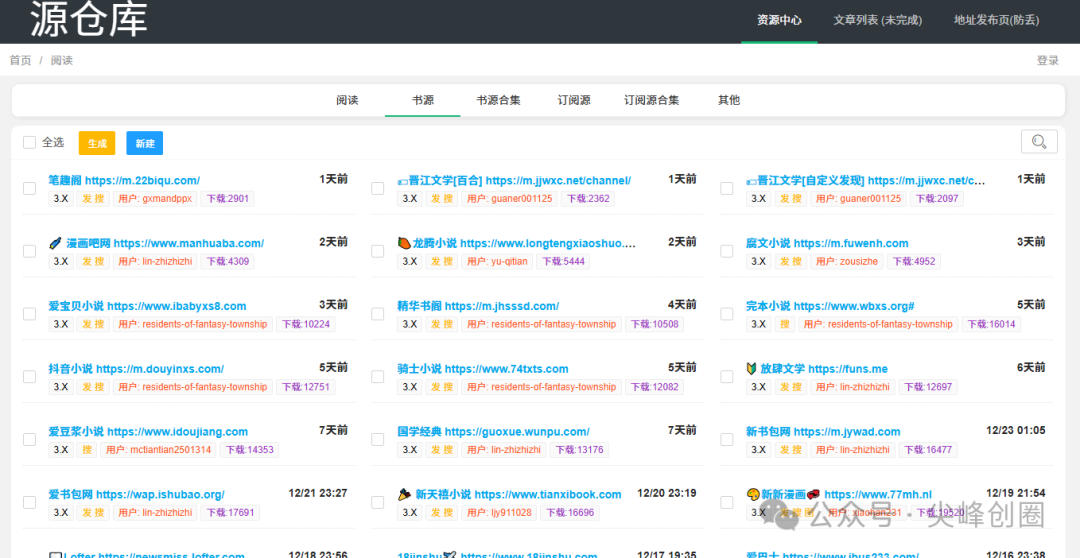Click the 12/21 23:27 timestamp
Viewport: 1080px width, 558px height.
pos(318,493)
